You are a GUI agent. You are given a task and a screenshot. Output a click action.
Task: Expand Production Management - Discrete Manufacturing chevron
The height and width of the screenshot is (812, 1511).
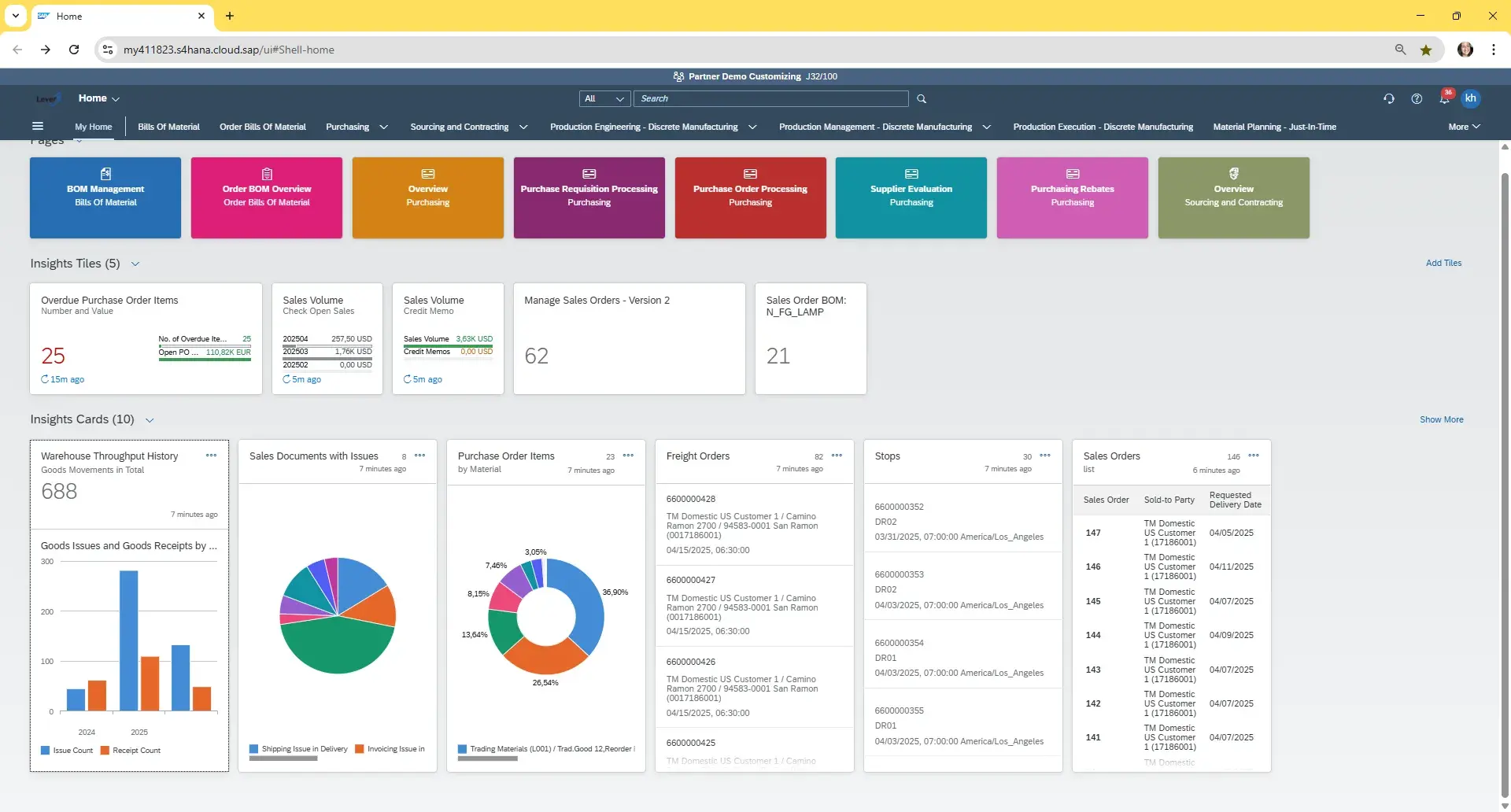click(x=987, y=127)
